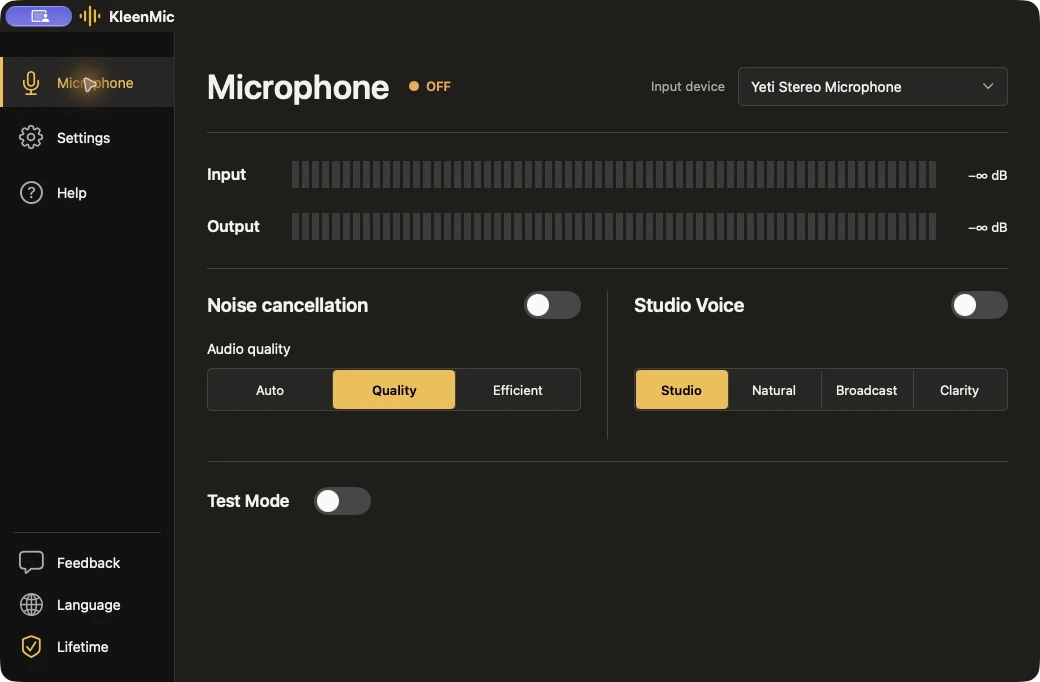Click the Settings gear icon
The image size is (1040, 682).
pyautogui.click(x=31, y=137)
